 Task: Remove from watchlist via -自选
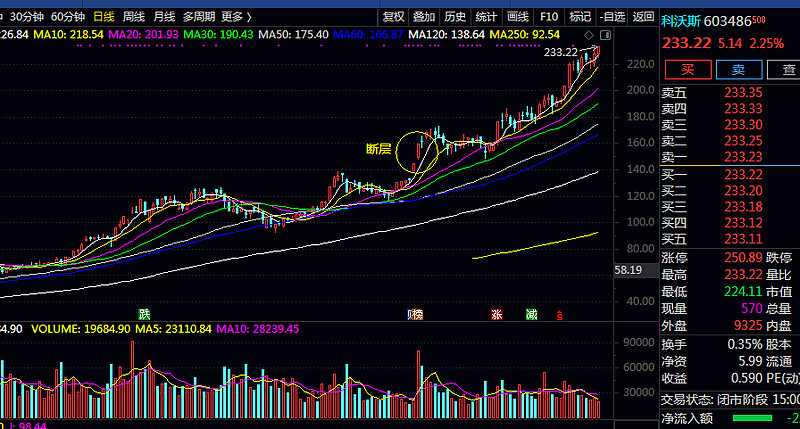612,17
